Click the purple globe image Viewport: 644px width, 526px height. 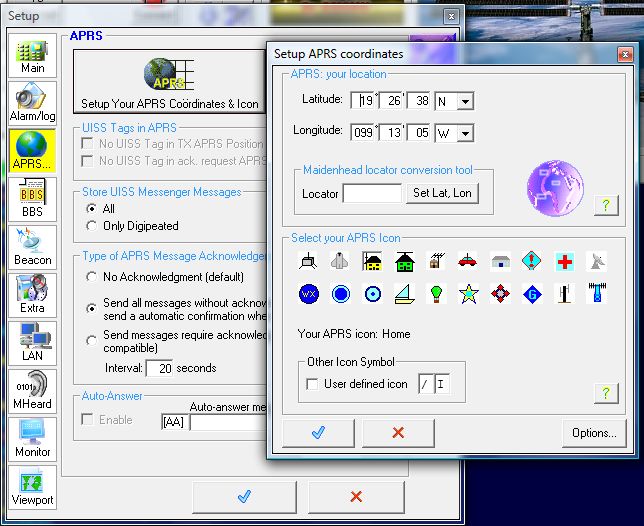555,188
